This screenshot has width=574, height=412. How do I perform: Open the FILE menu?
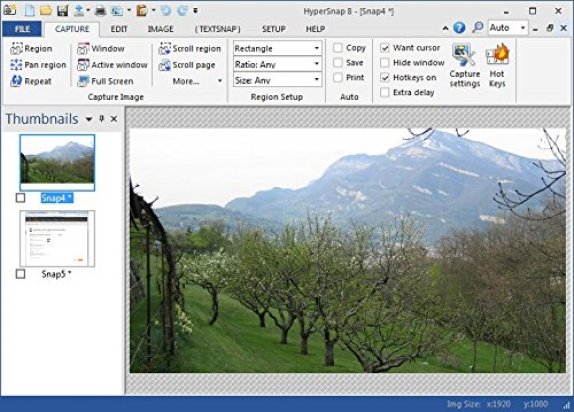click(x=22, y=29)
